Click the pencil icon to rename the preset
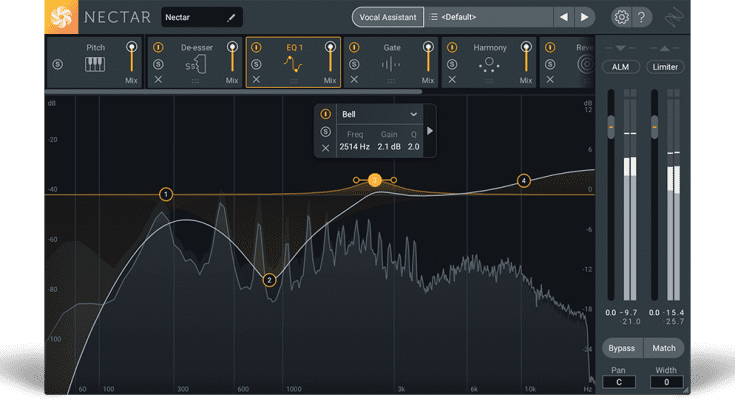The image size is (735, 400). click(232, 18)
